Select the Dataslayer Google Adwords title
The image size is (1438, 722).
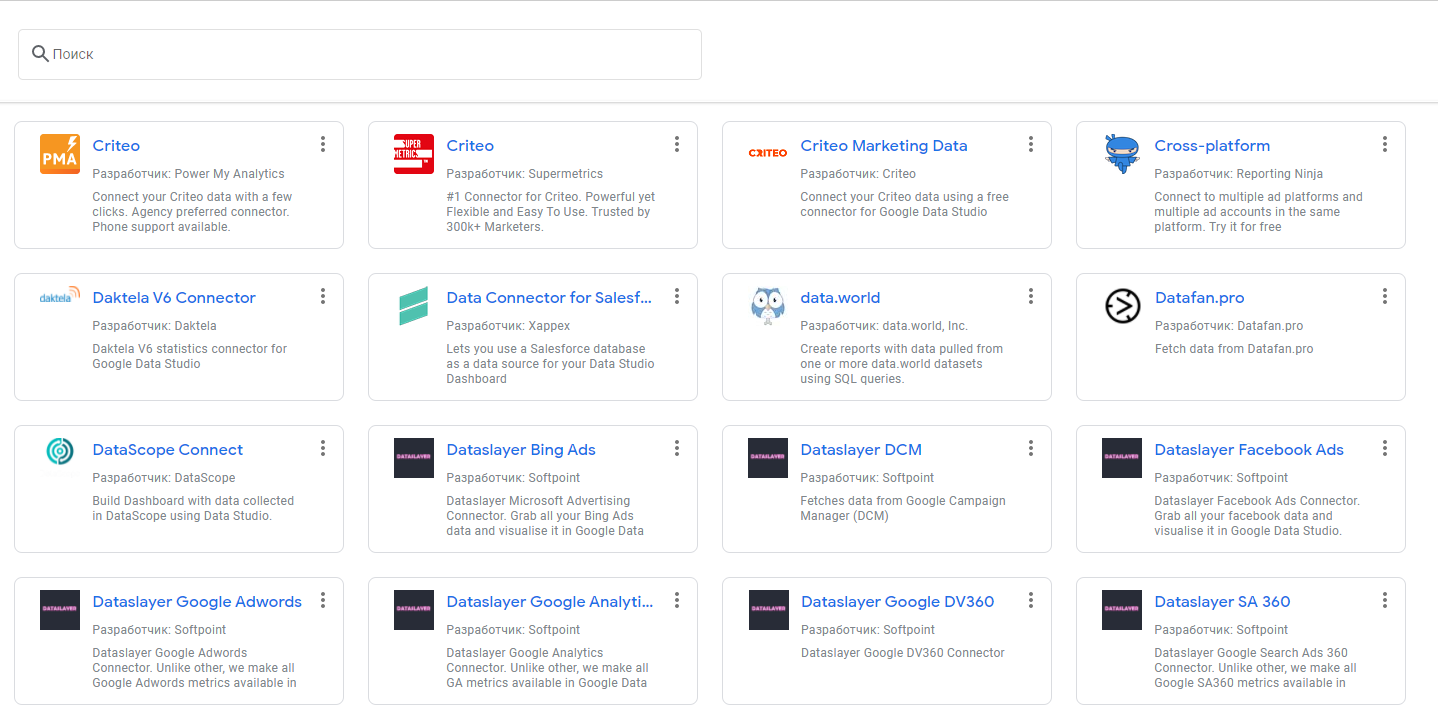[197, 602]
